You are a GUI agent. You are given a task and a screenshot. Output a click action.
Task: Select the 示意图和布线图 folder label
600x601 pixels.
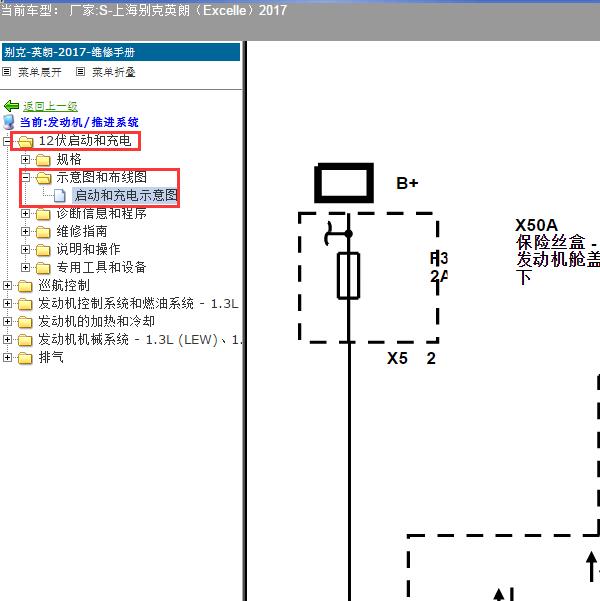click(102, 177)
